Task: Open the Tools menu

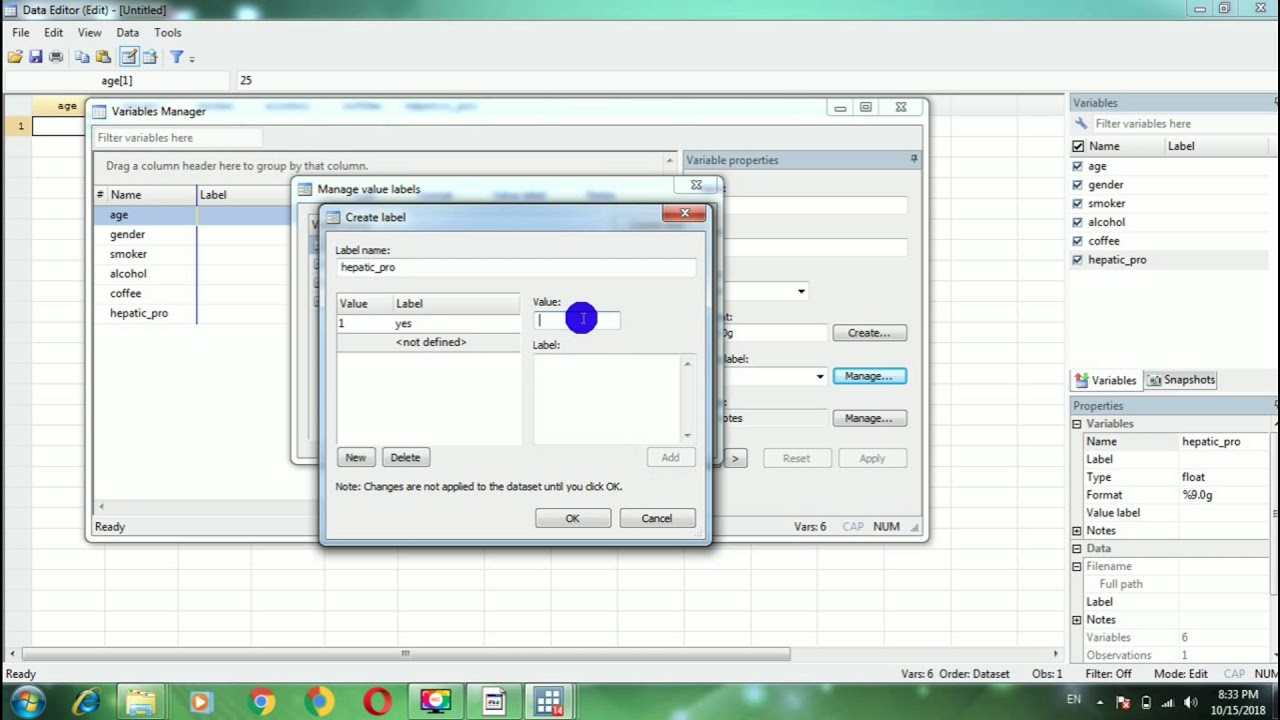Action: 168,33
